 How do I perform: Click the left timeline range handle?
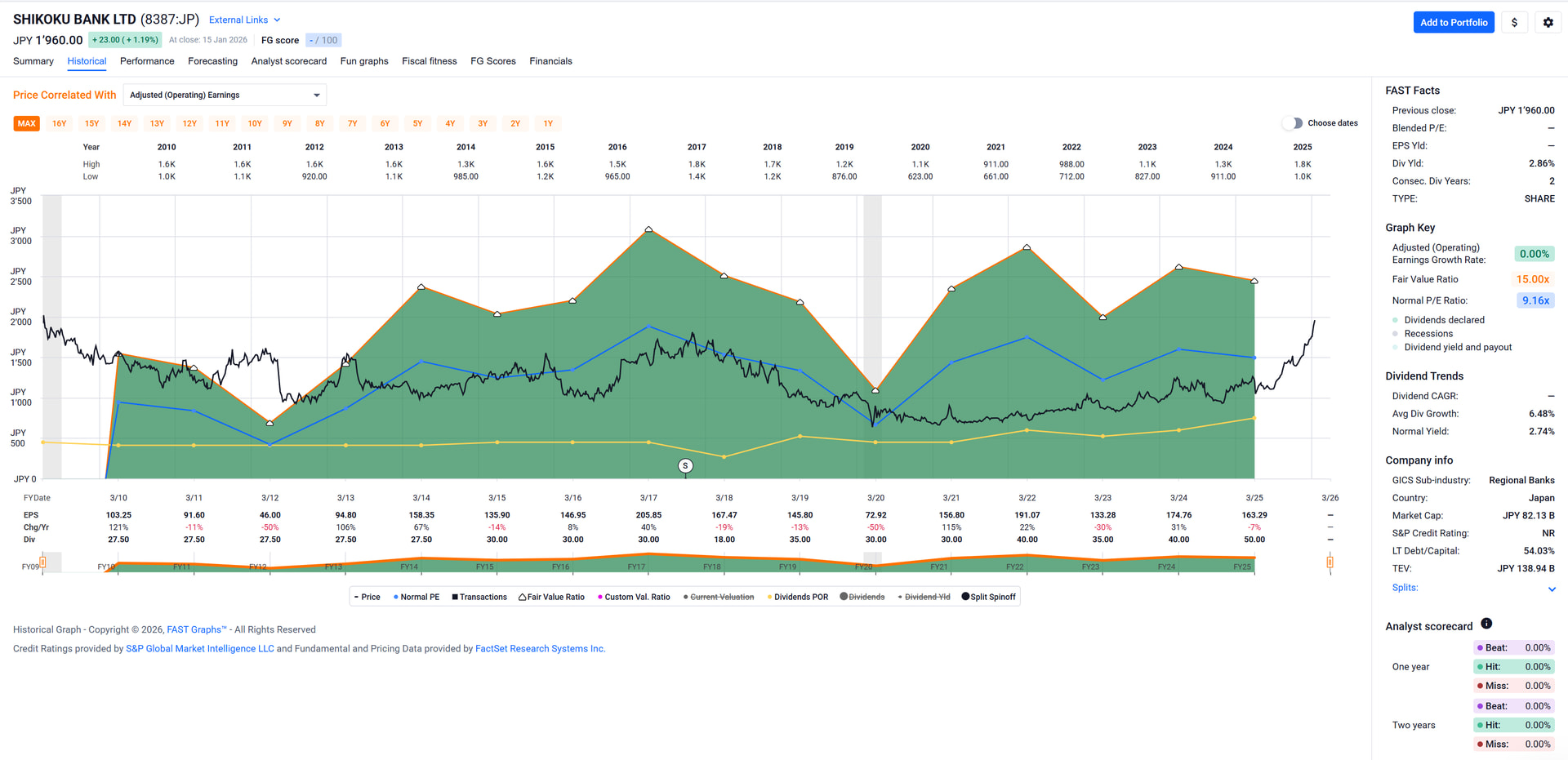click(x=42, y=562)
